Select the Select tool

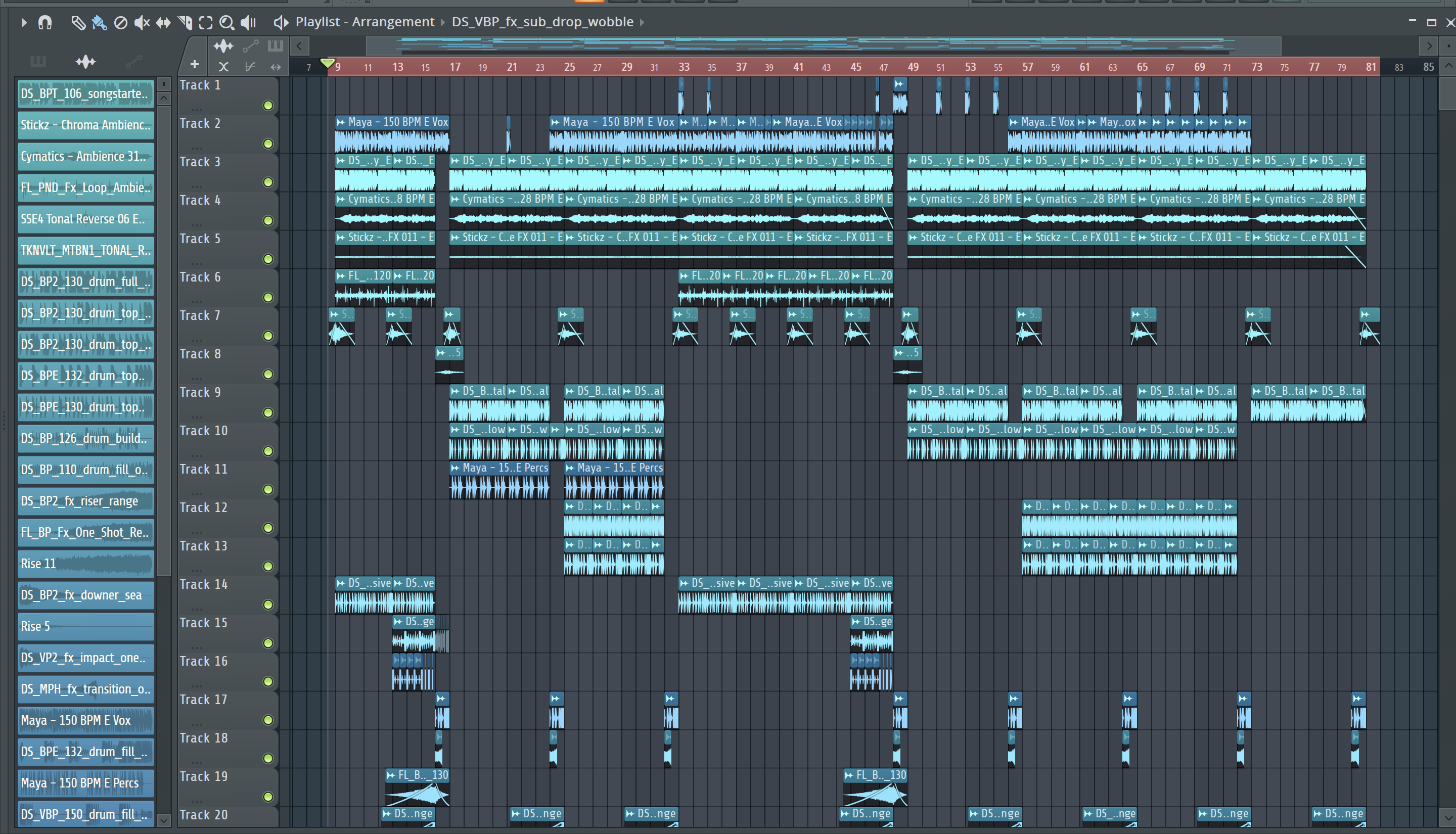206,23
